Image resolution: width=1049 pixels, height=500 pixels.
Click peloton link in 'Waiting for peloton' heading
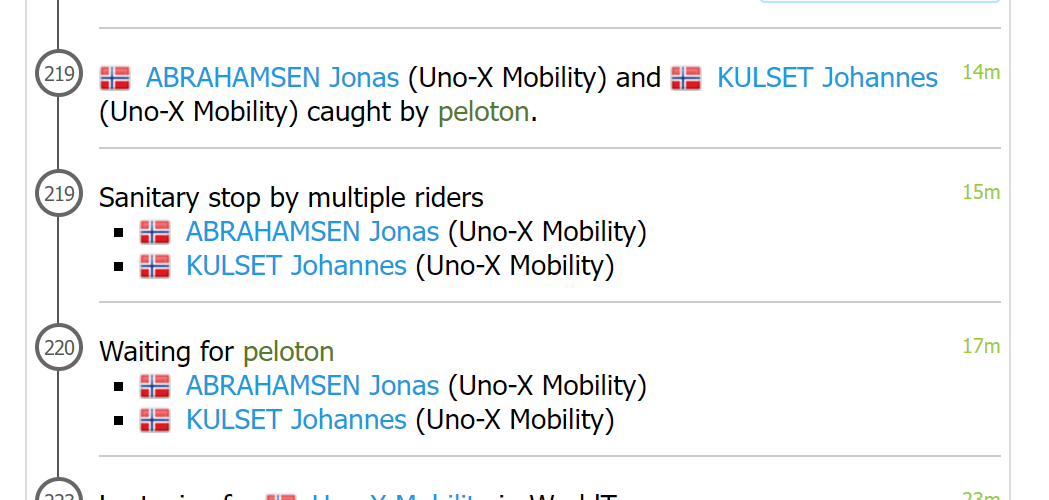(288, 352)
